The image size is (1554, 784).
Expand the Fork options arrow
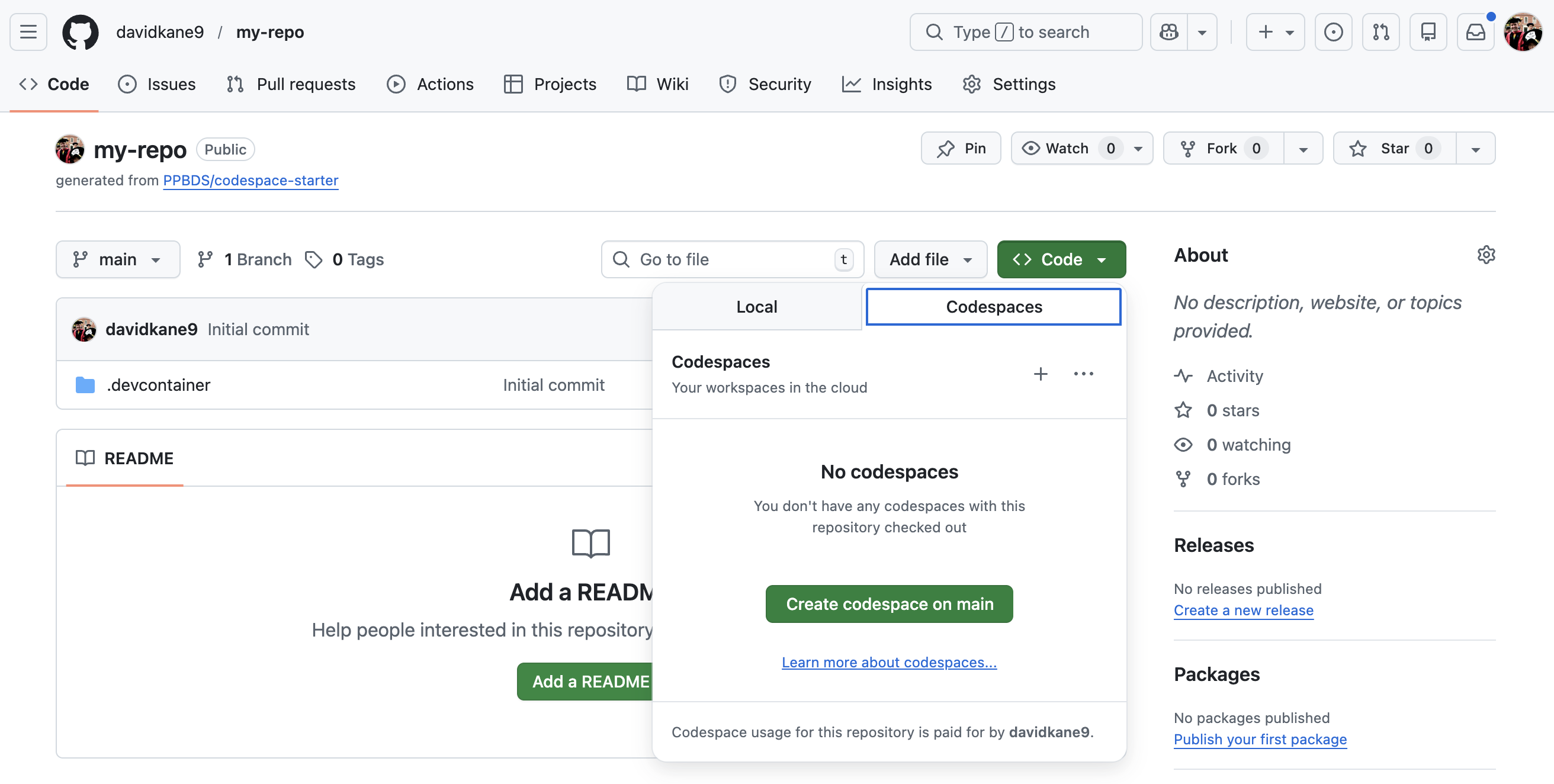(x=1302, y=149)
